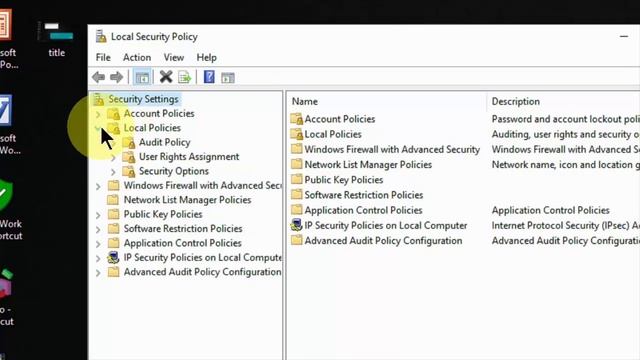Image resolution: width=640 pixels, height=360 pixels.
Task: Select Network List Manager Policies in tree
Action: click(x=187, y=200)
